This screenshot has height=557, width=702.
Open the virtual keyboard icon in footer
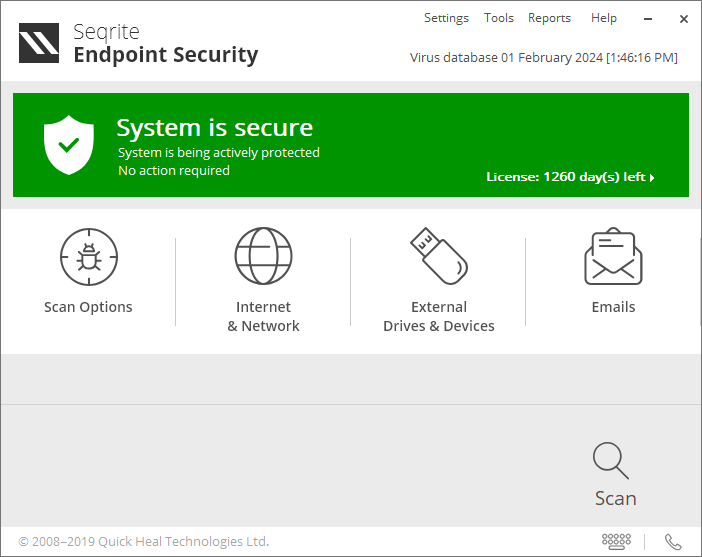tap(616, 541)
